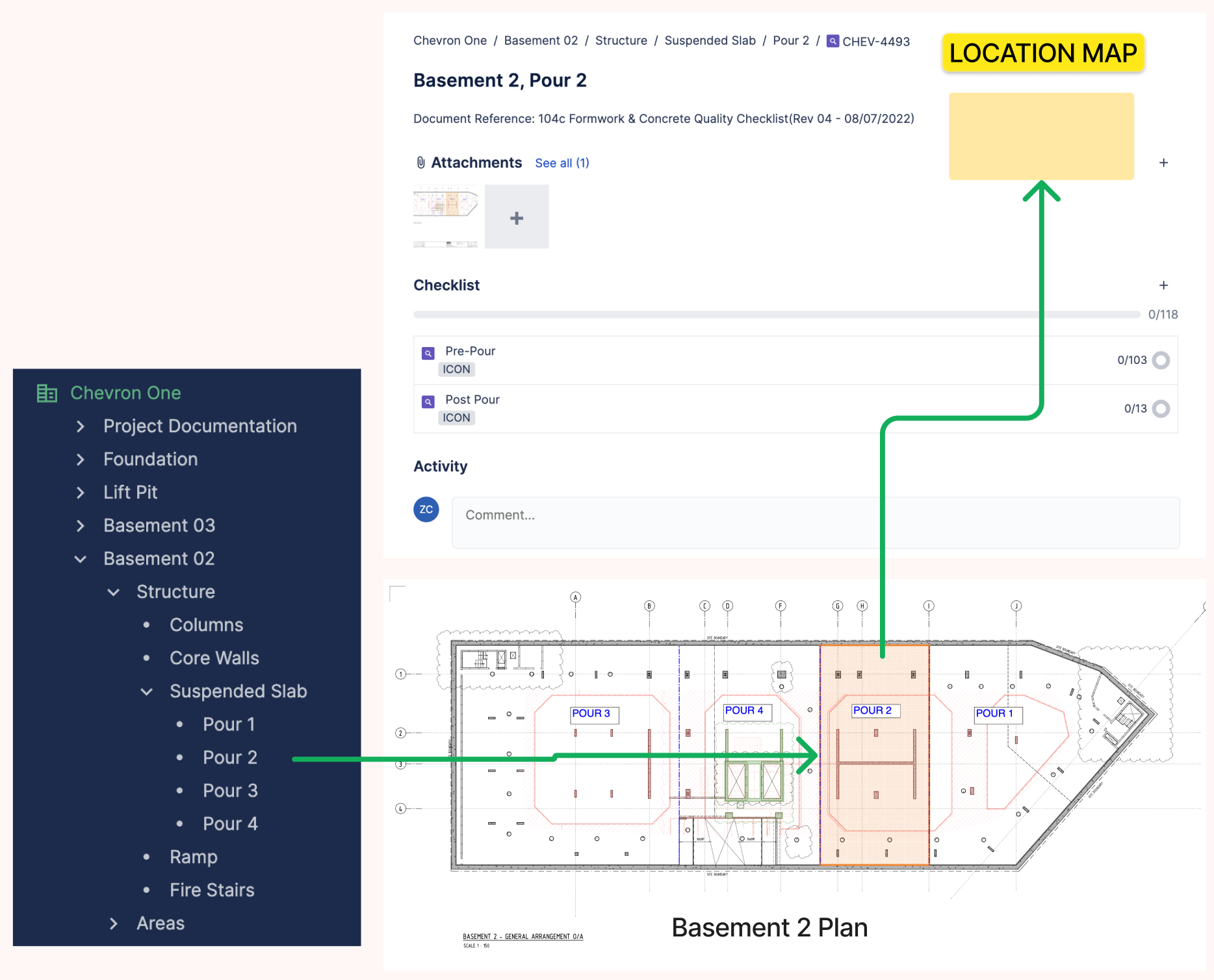
Task: Click the Pre-Pour purple inspection icon
Action: [428, 354]
